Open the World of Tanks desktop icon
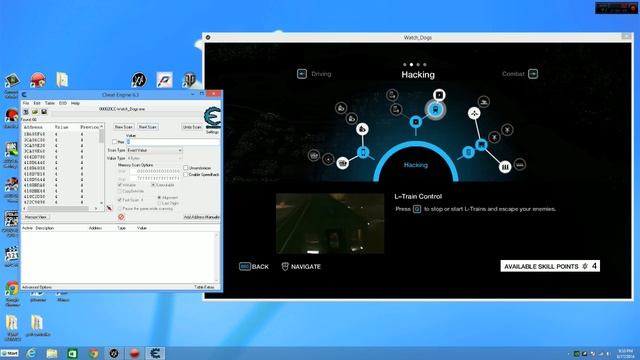 point(189,80)
